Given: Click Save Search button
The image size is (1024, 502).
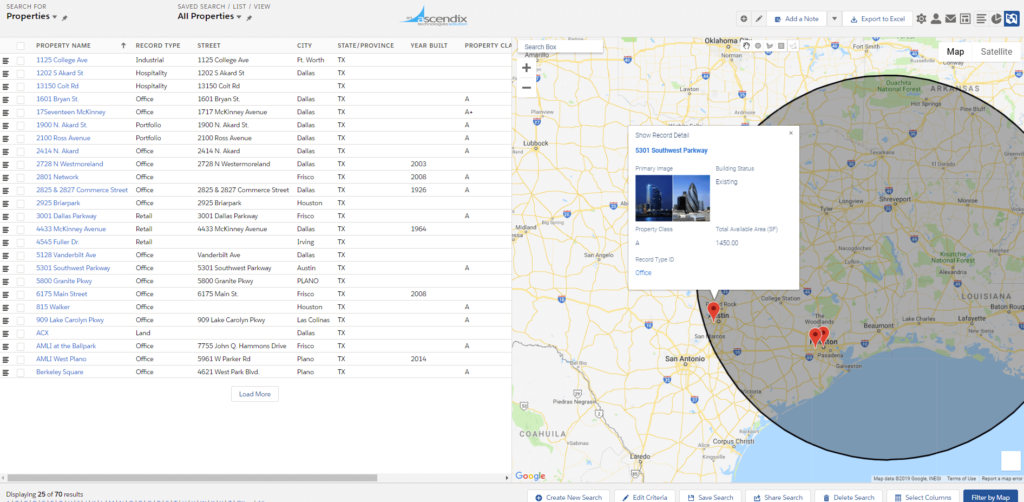Looking at the screenshot, I should (711, 497).
